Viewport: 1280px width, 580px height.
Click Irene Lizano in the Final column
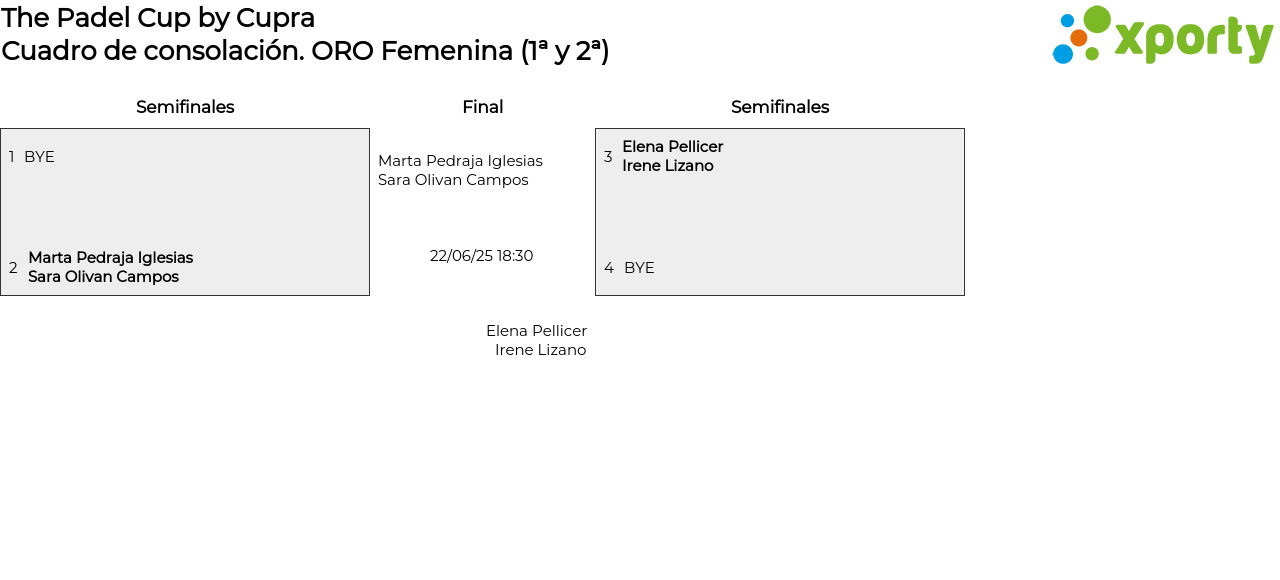pyautogui.click(x=540, y=350)
